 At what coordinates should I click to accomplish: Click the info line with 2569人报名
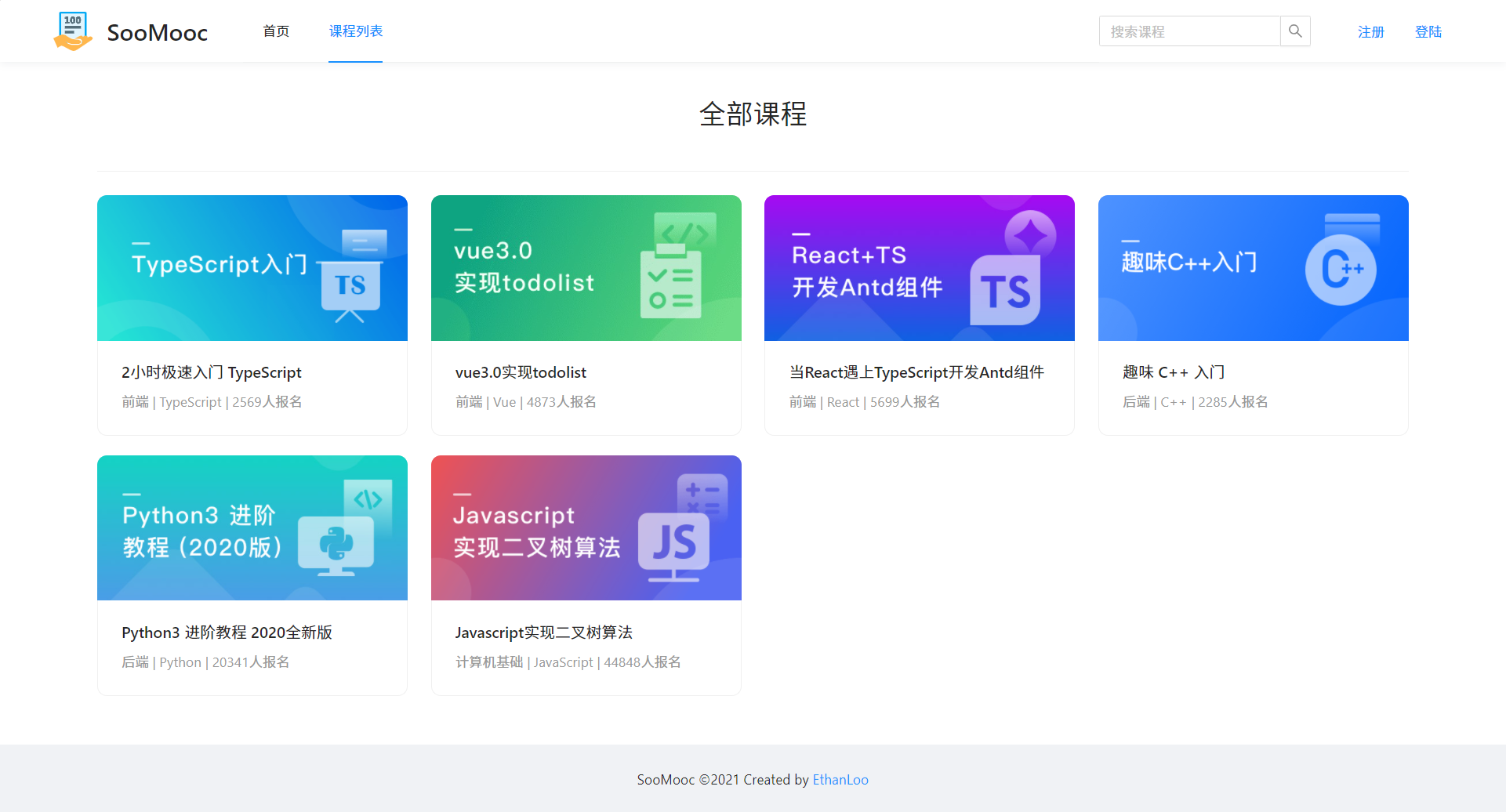tap(212, 402)
